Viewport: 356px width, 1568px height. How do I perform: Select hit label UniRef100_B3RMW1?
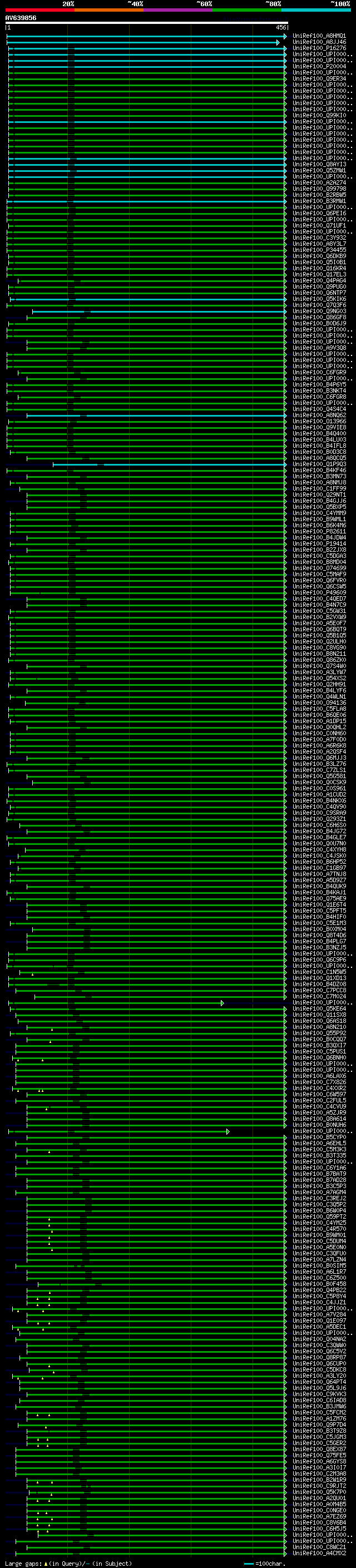319,201
